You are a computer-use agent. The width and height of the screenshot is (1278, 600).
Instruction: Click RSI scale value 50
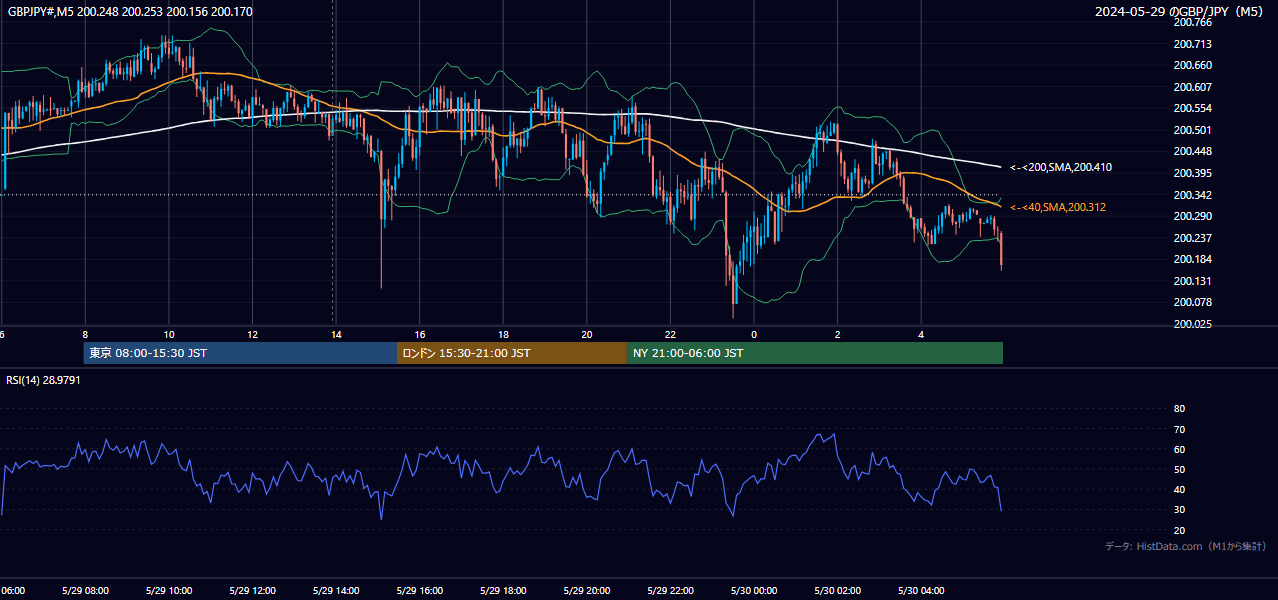tap(1179, 469)
